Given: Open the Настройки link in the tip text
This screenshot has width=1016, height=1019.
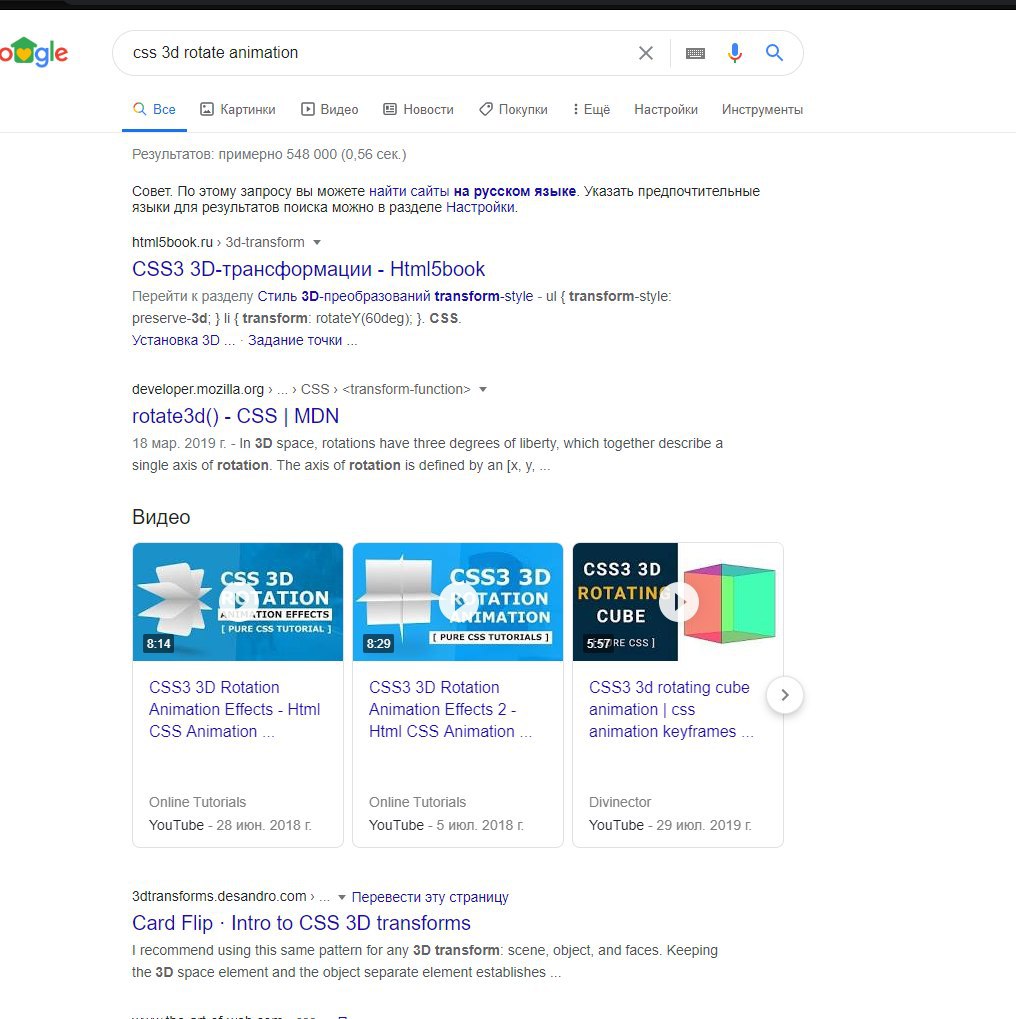Looking at the screenshot, I should pyautogui.click(x=480, y=207).
